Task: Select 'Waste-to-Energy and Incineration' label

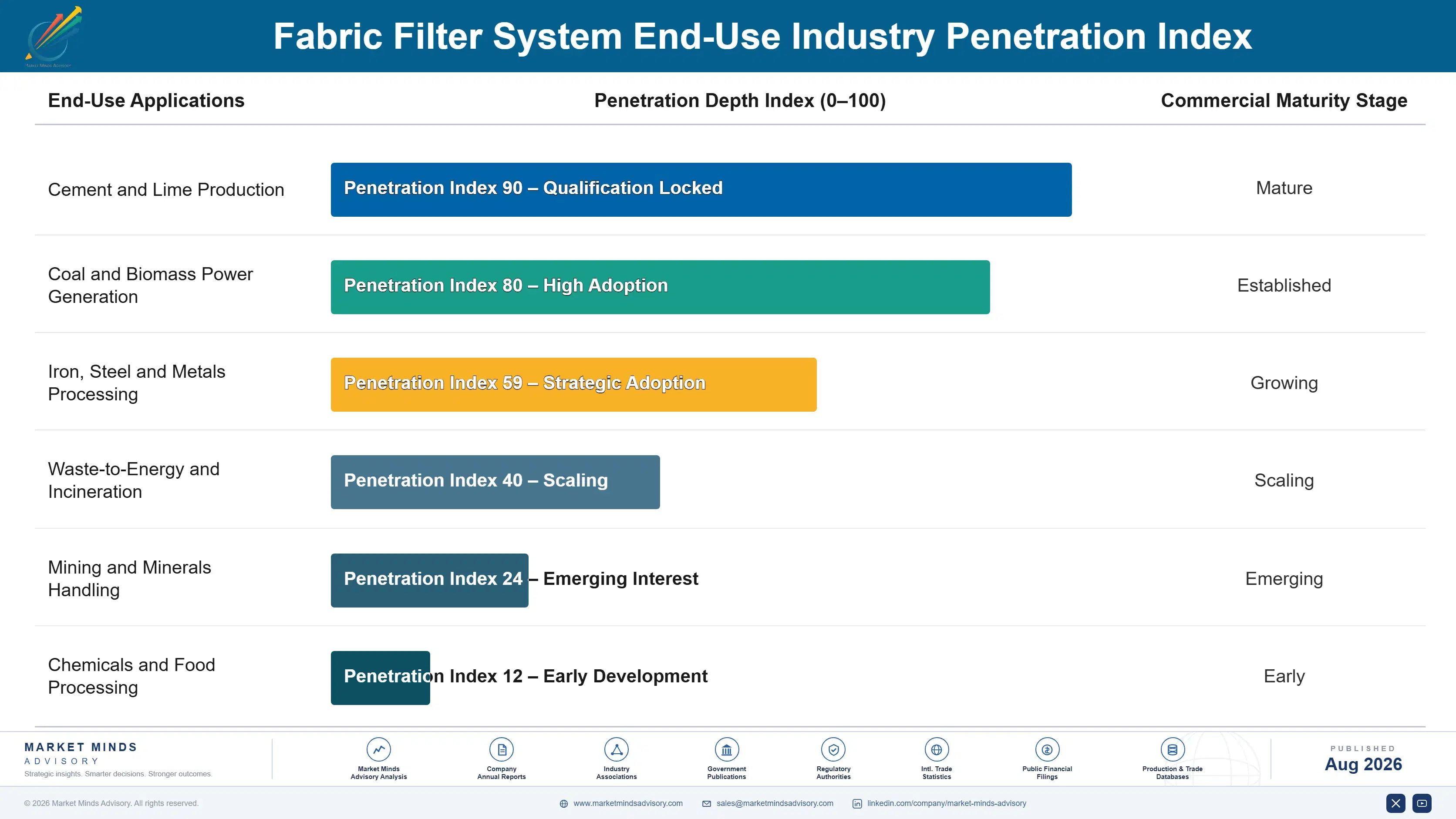Action: [x=133, y=481]
